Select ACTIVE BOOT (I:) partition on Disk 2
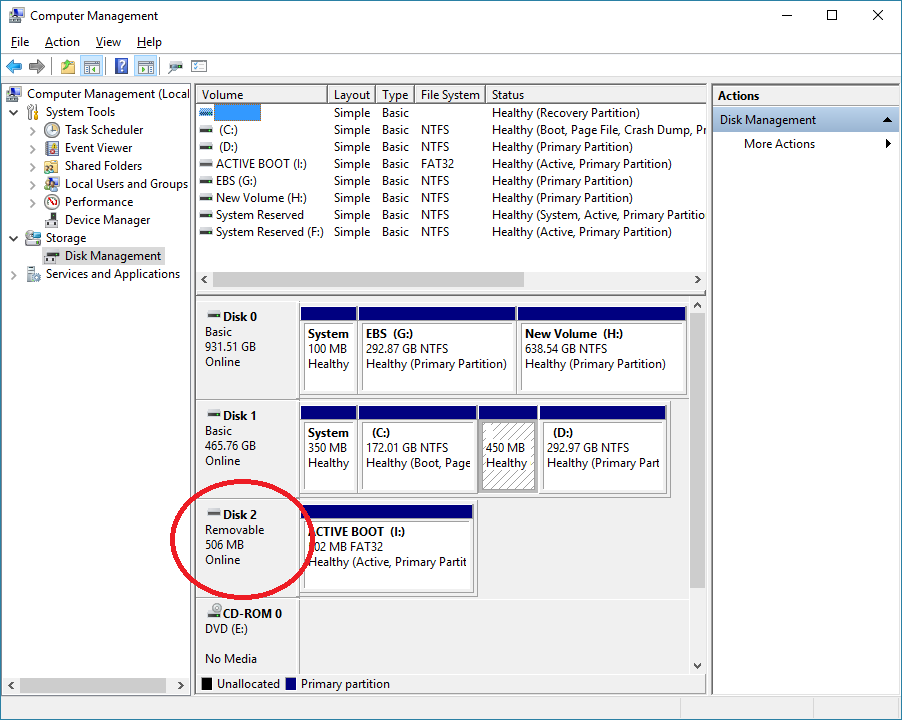The image size is (902, 720). (x=387, y=548)
